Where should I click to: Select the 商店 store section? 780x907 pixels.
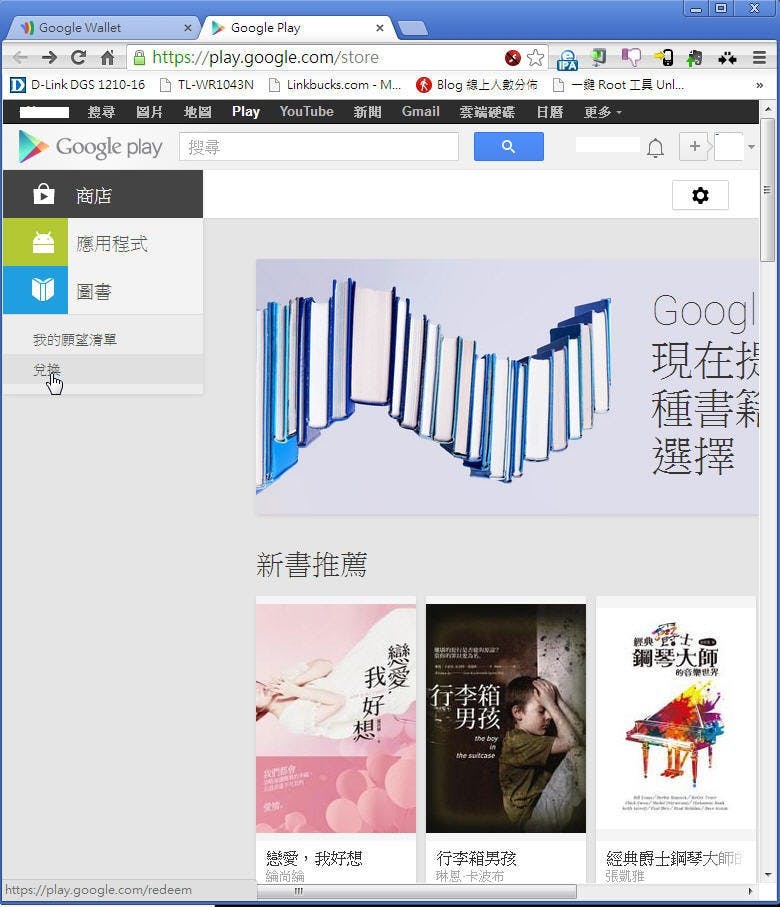click(x=103, y=194)
